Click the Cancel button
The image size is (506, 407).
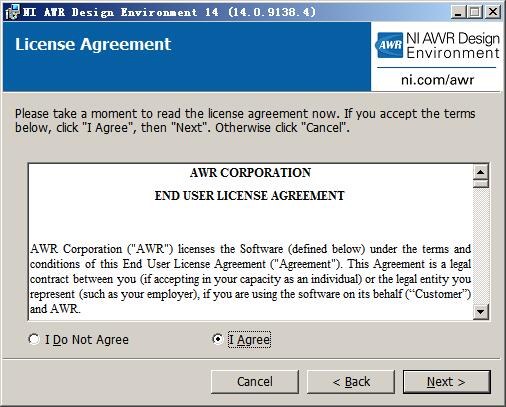(x=255, y=382)
